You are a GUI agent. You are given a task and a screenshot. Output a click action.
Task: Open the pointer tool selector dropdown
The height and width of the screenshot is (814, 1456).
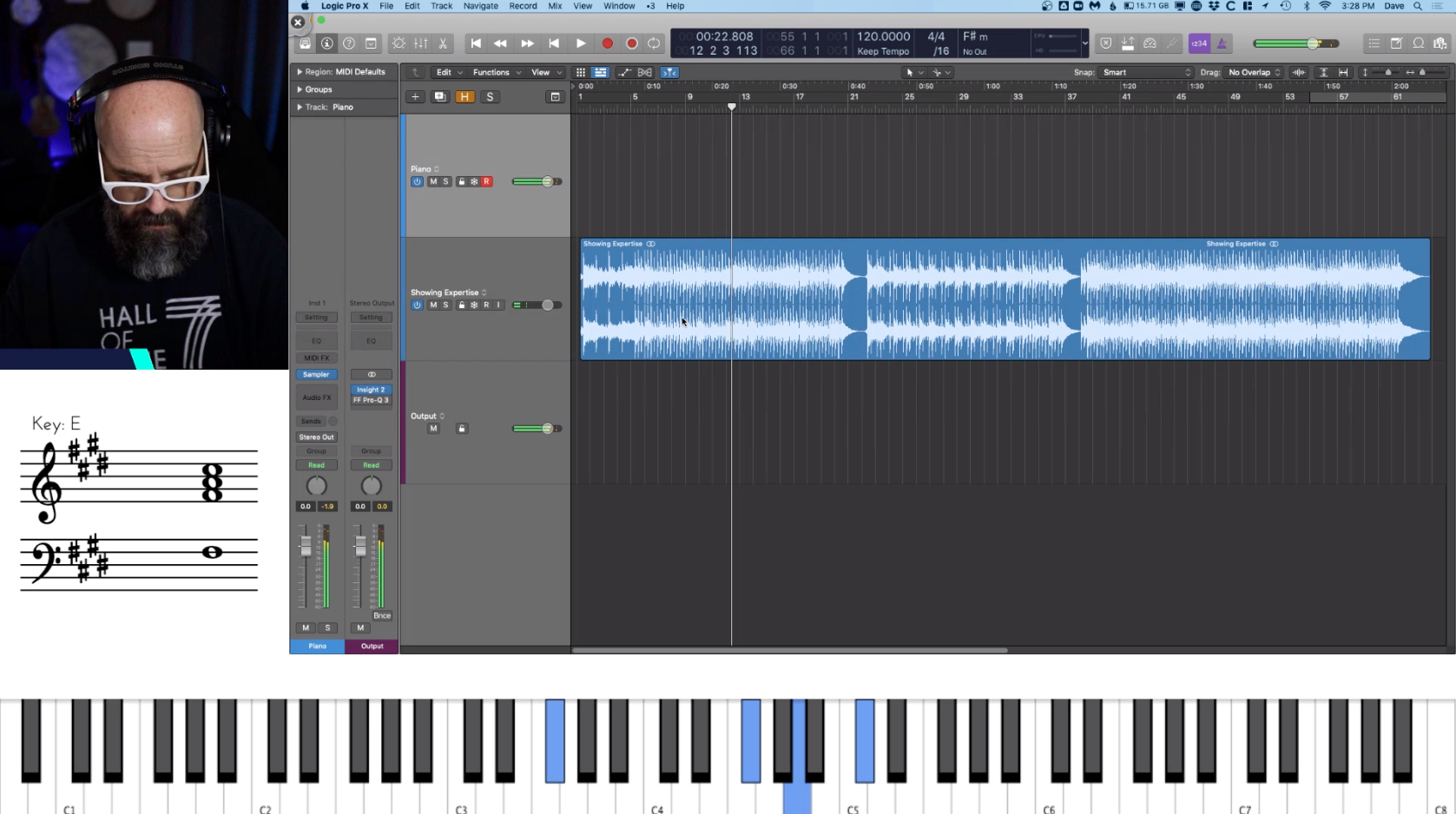click(914, 73)
